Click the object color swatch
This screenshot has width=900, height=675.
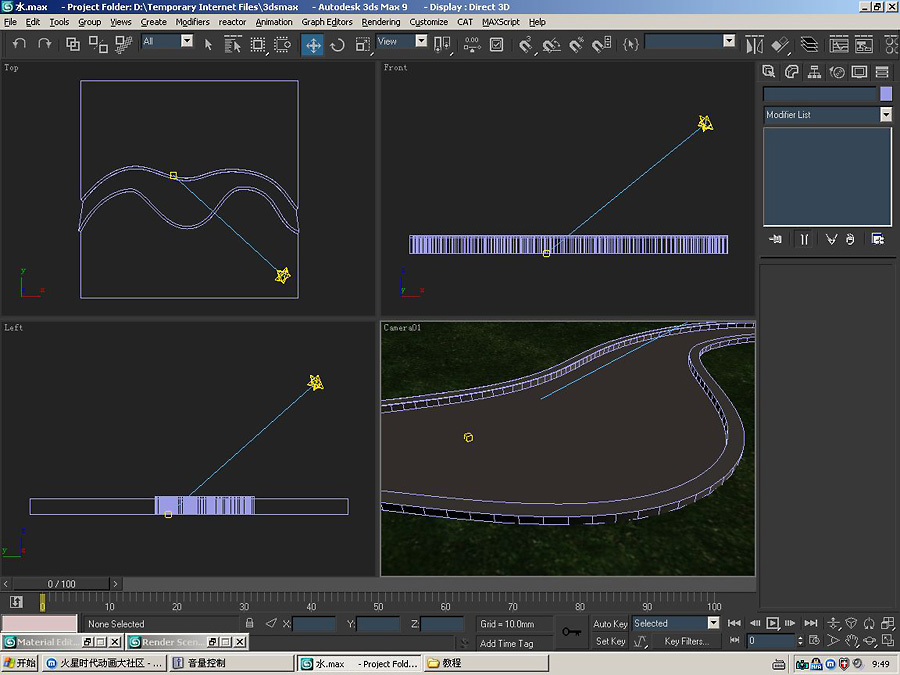pyautogui.click(x=885, y=93)
